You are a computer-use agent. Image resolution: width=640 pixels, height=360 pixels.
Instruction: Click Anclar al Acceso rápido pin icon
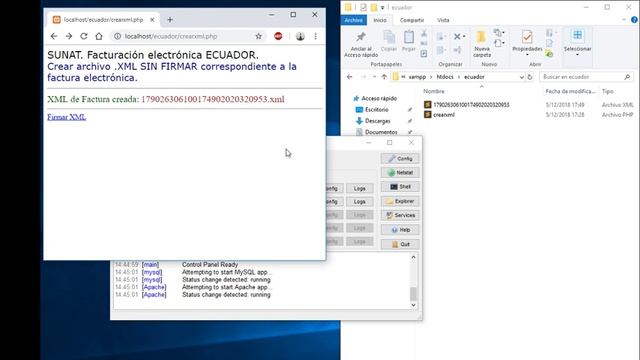[x=361, y=38]
